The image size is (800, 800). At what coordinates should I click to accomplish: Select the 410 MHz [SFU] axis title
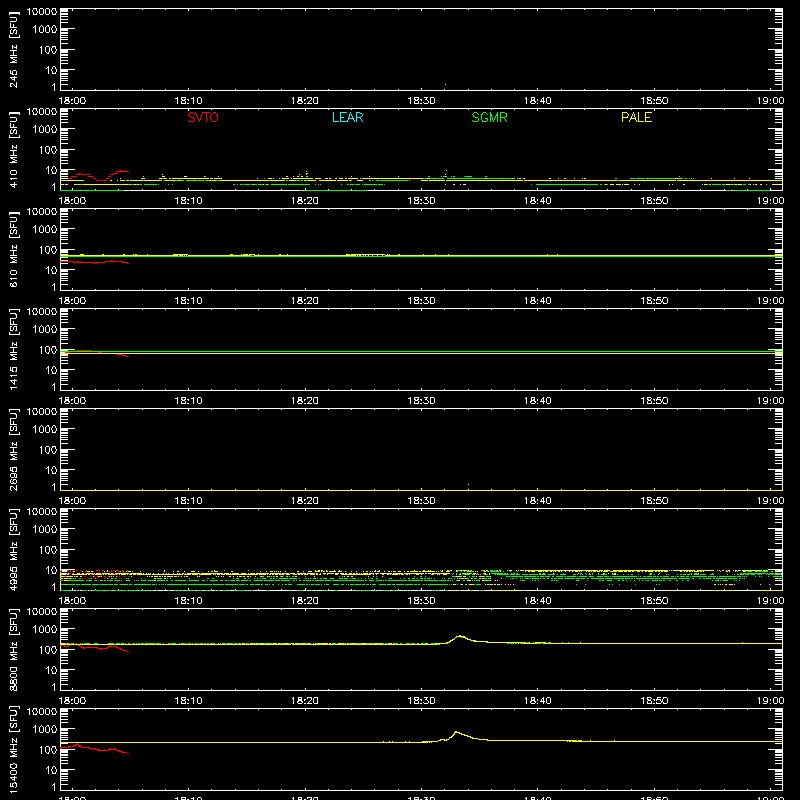13,149
